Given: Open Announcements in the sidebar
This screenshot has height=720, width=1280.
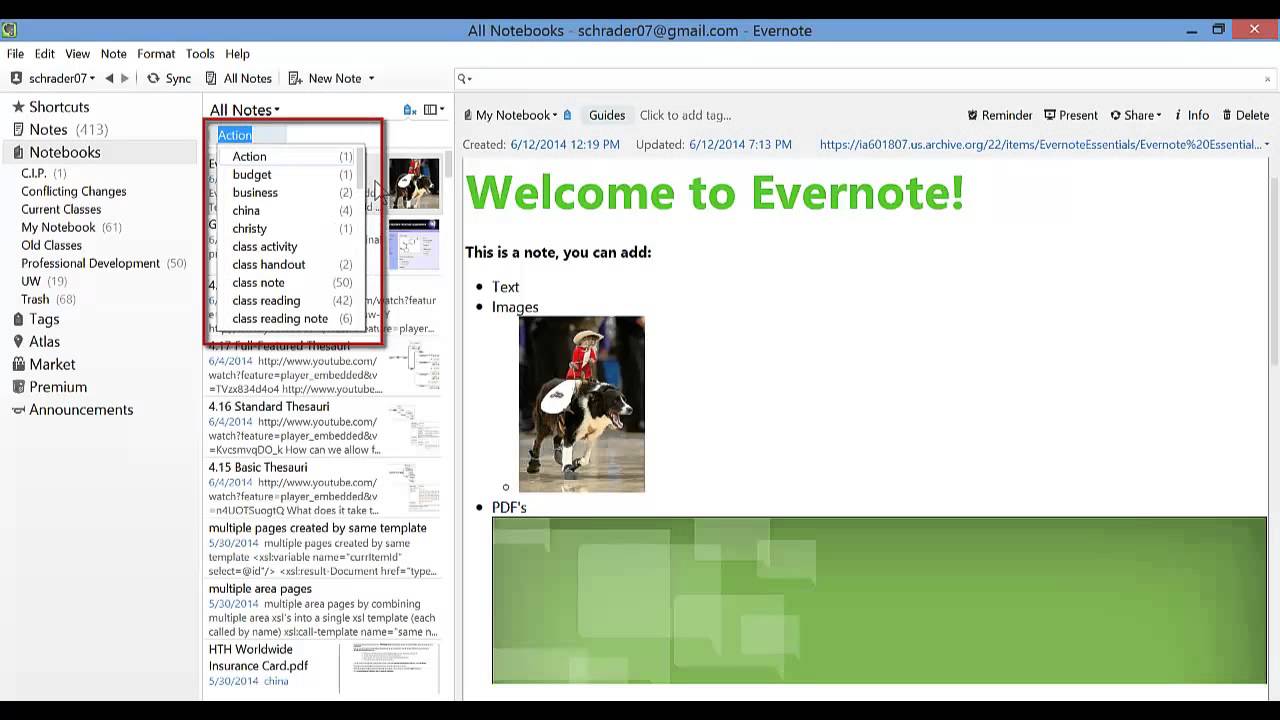Looking at the screenshot, I should click(x=72, y=410).
